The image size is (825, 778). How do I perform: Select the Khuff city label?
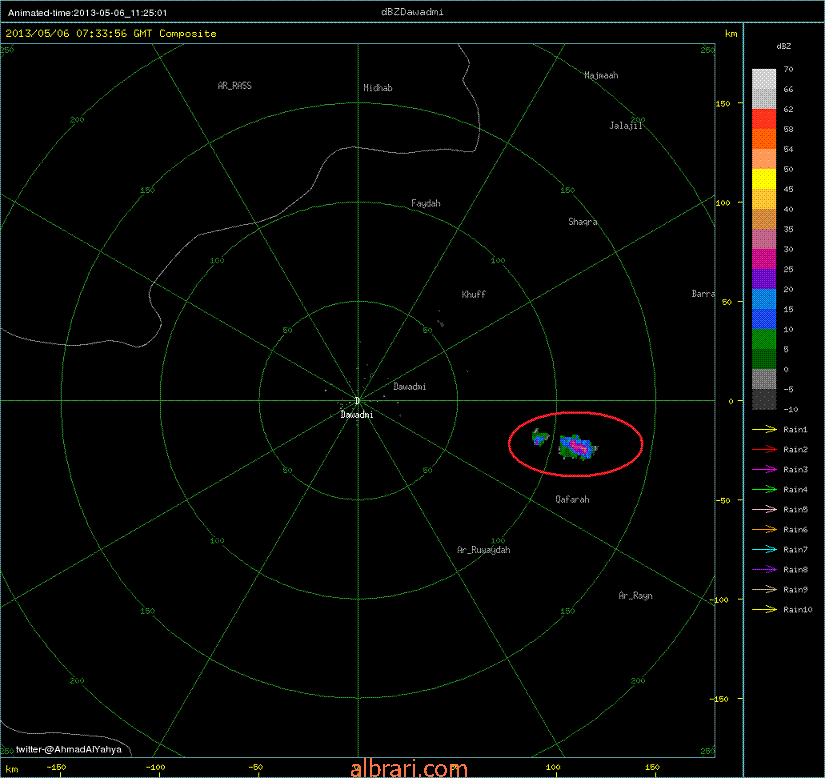[474, 294]
